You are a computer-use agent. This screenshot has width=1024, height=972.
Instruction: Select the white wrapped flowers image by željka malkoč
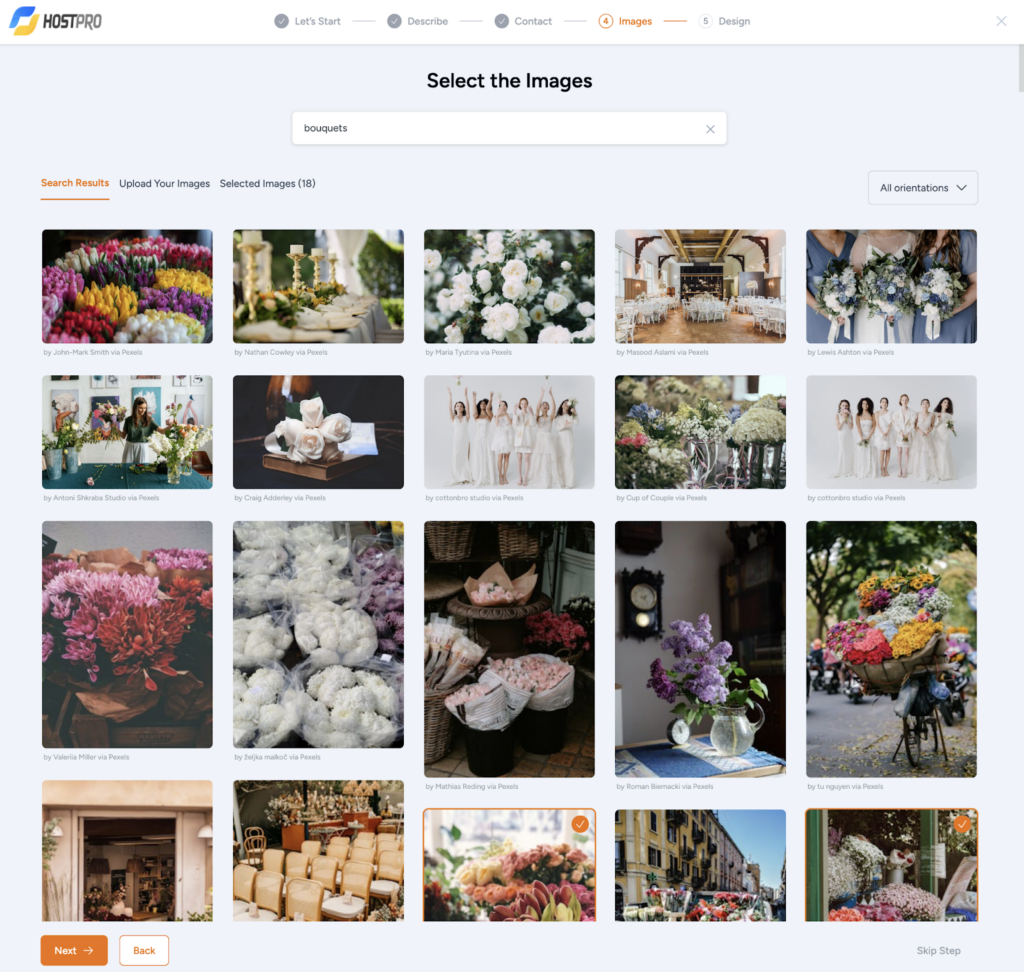point(318,634)
